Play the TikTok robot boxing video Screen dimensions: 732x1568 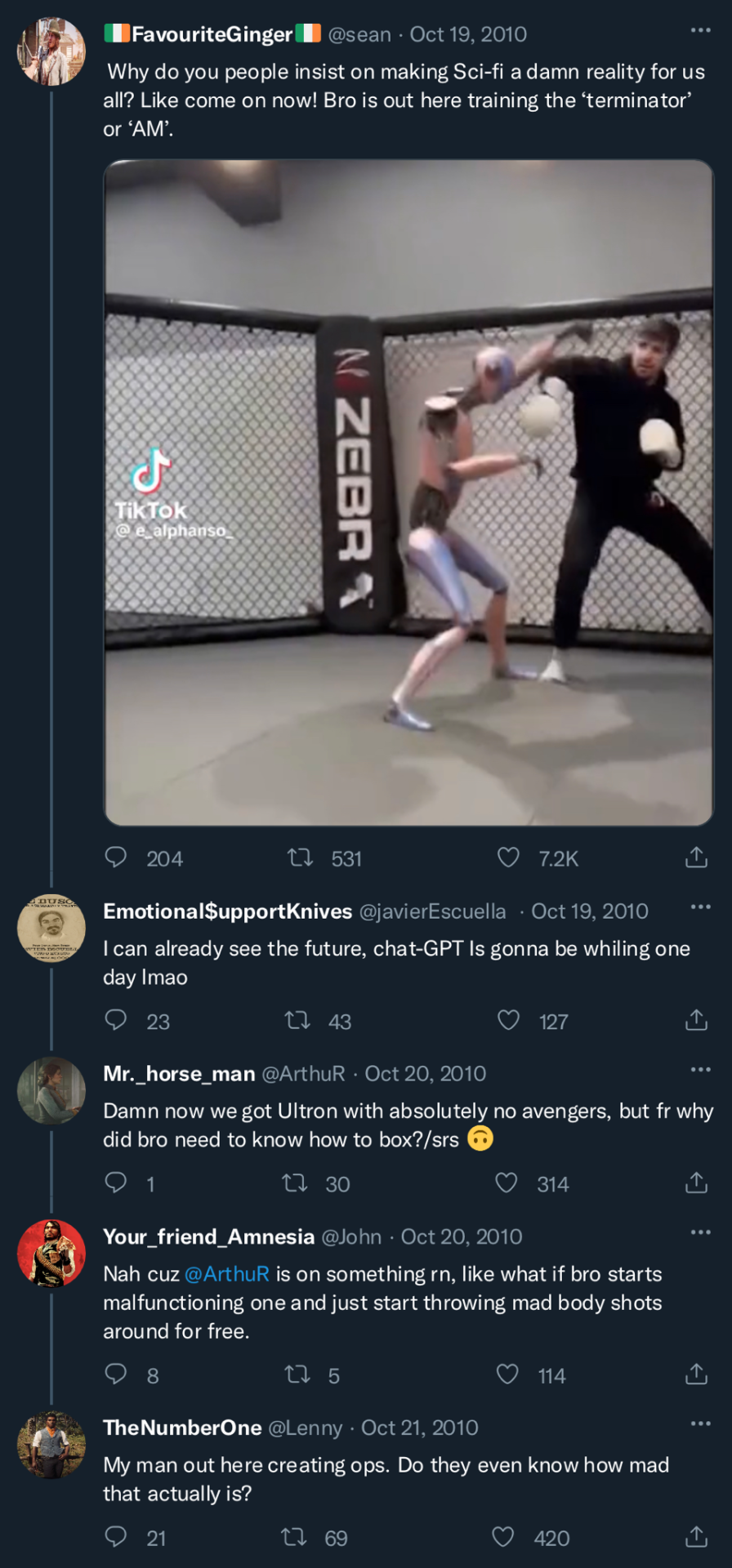408,492
